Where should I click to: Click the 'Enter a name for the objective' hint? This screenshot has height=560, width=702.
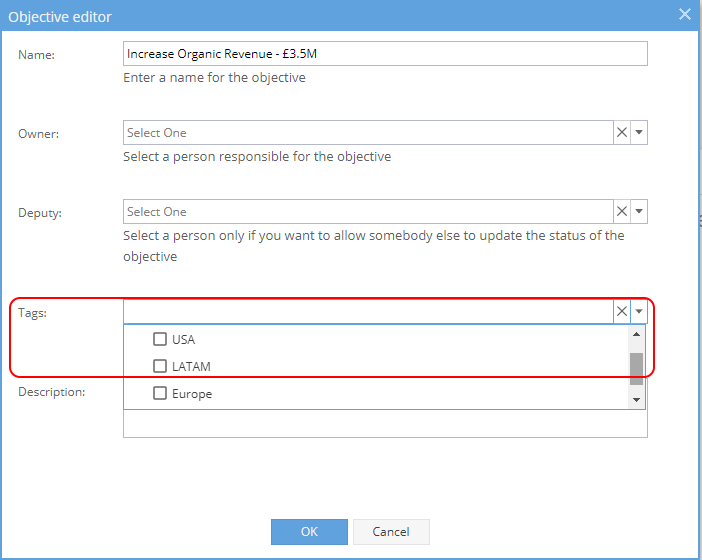[214, 77]
